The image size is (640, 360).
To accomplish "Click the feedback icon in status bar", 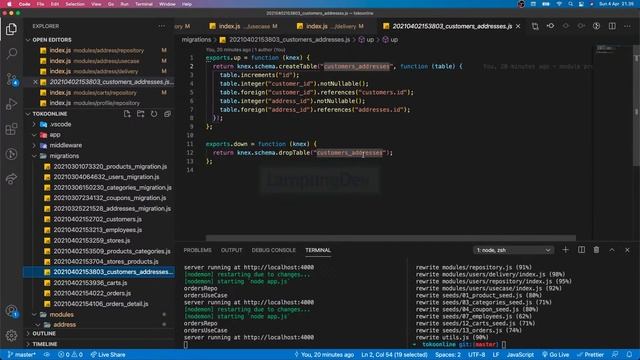I will (x=615, y=354).
